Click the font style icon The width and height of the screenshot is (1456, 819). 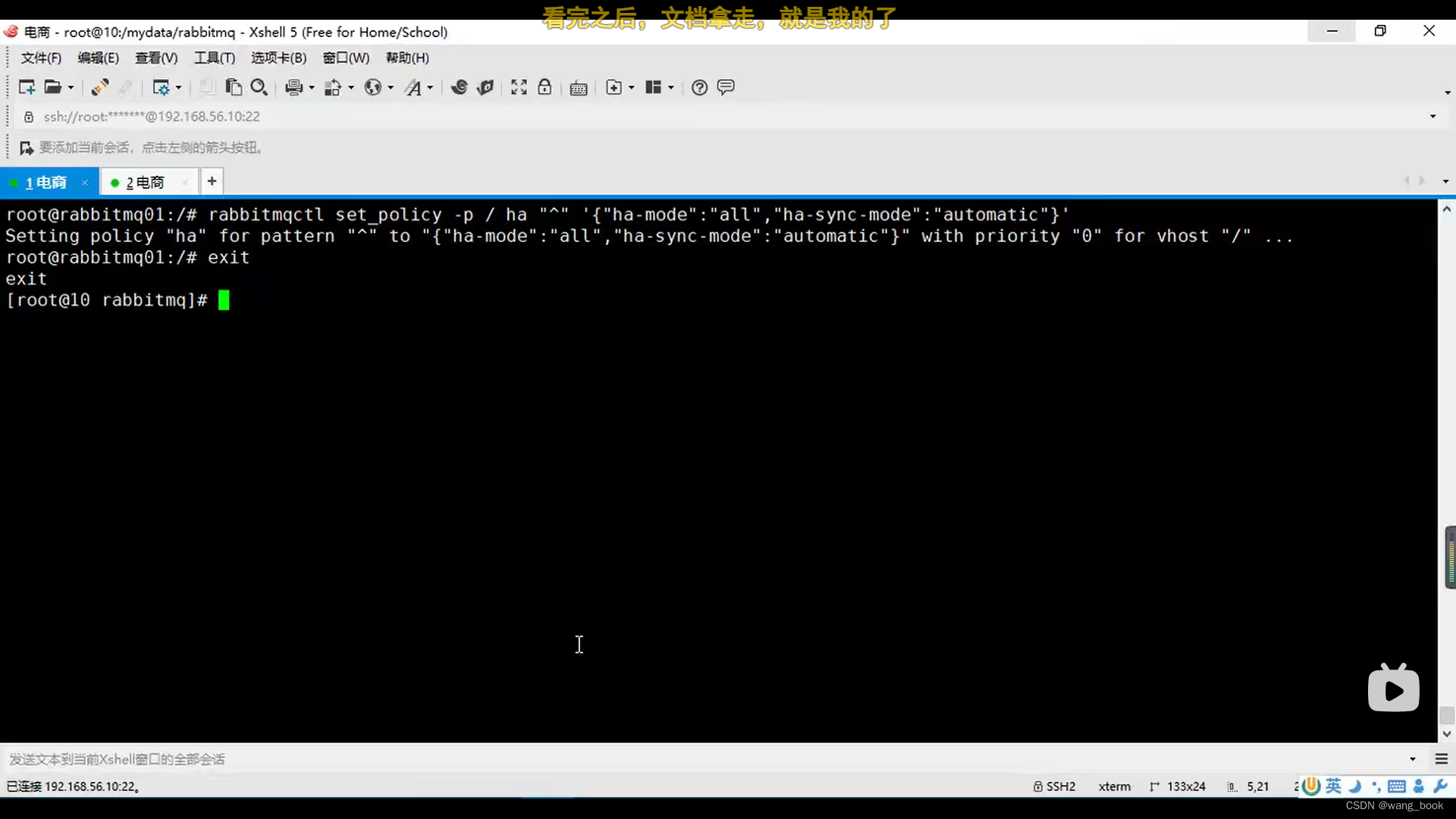(413, 87)
